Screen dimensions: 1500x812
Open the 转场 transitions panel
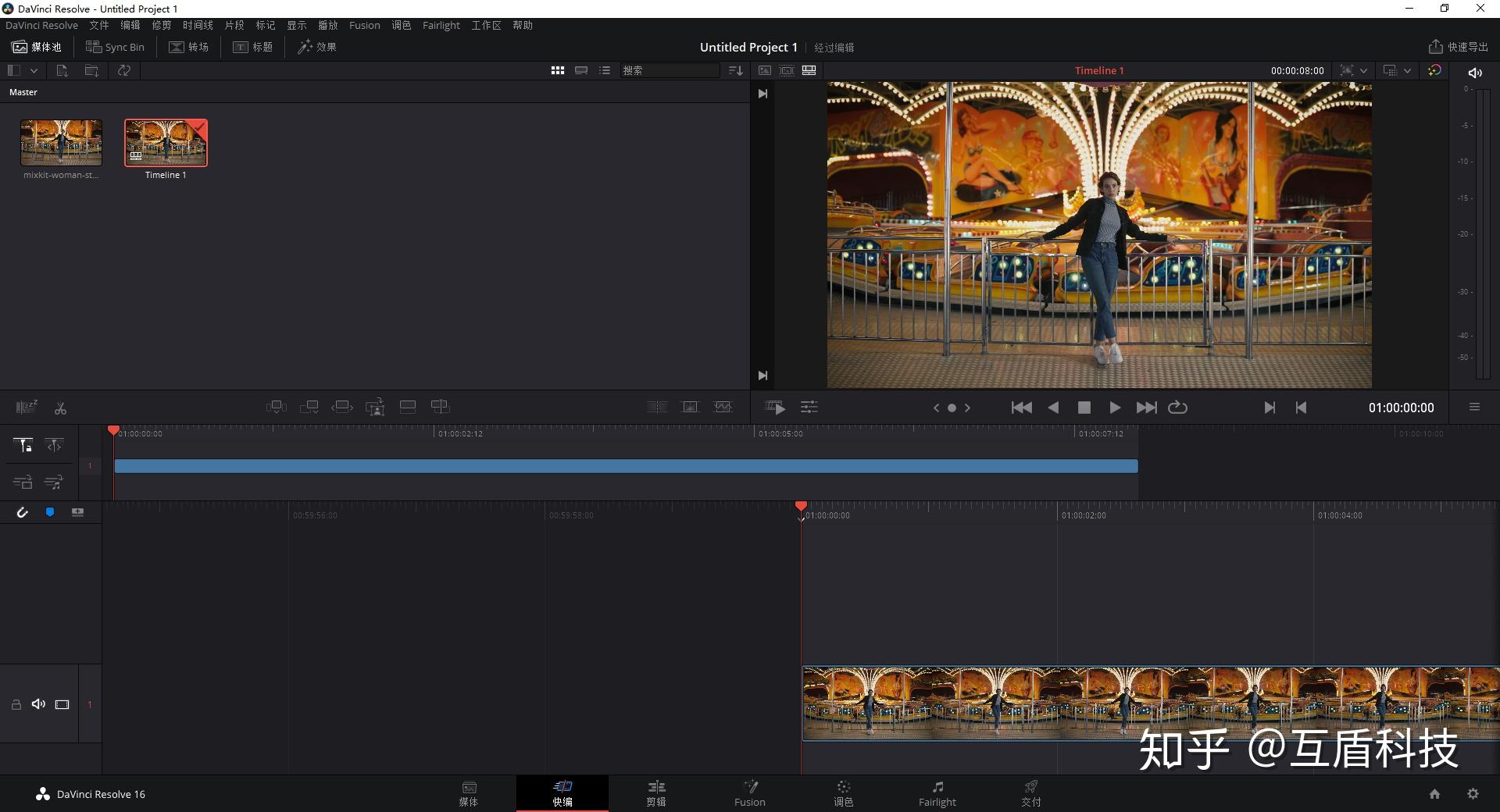coord(189,47)
